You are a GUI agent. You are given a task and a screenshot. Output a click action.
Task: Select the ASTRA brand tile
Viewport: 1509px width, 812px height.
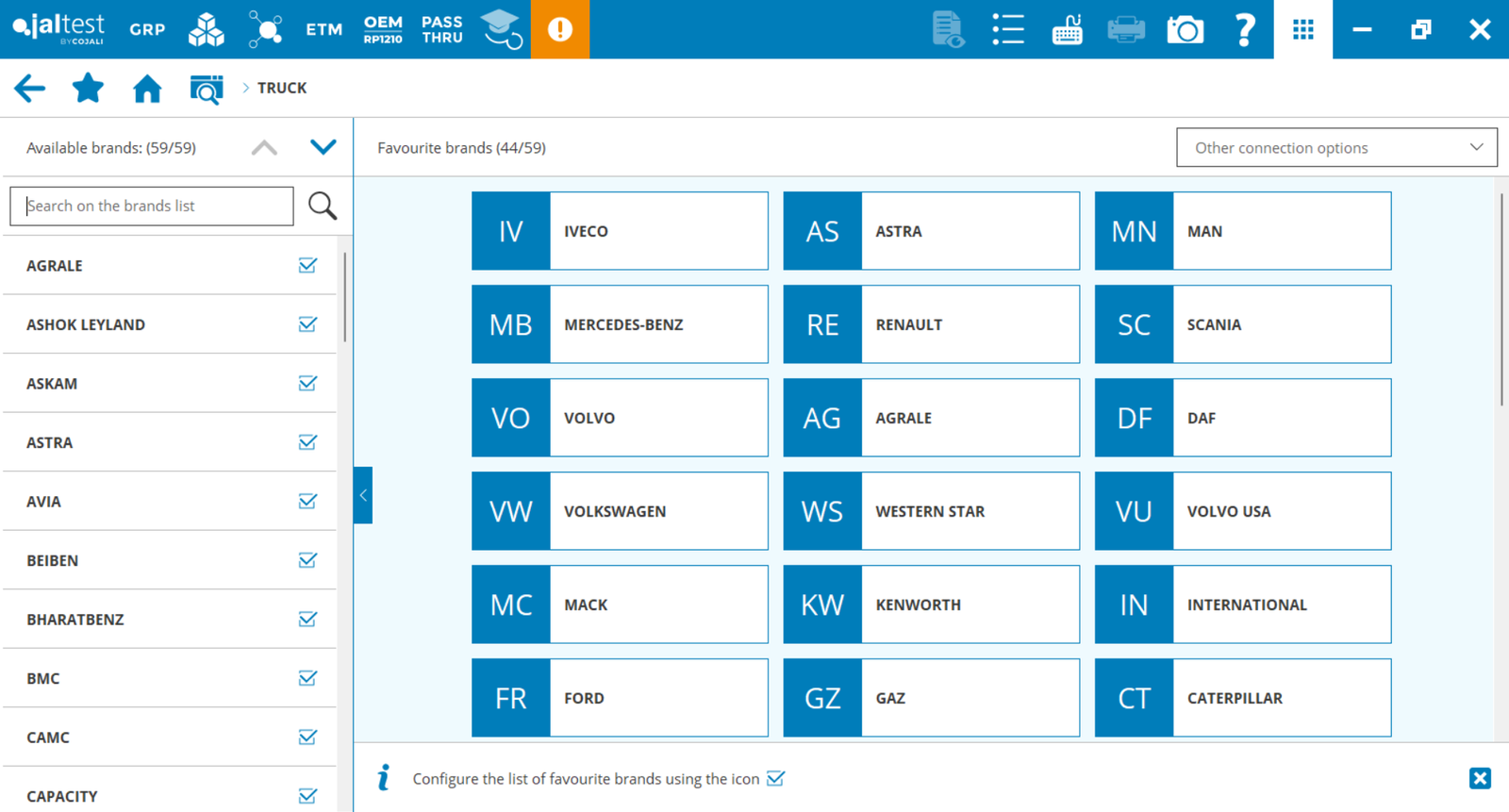[932, 231]
